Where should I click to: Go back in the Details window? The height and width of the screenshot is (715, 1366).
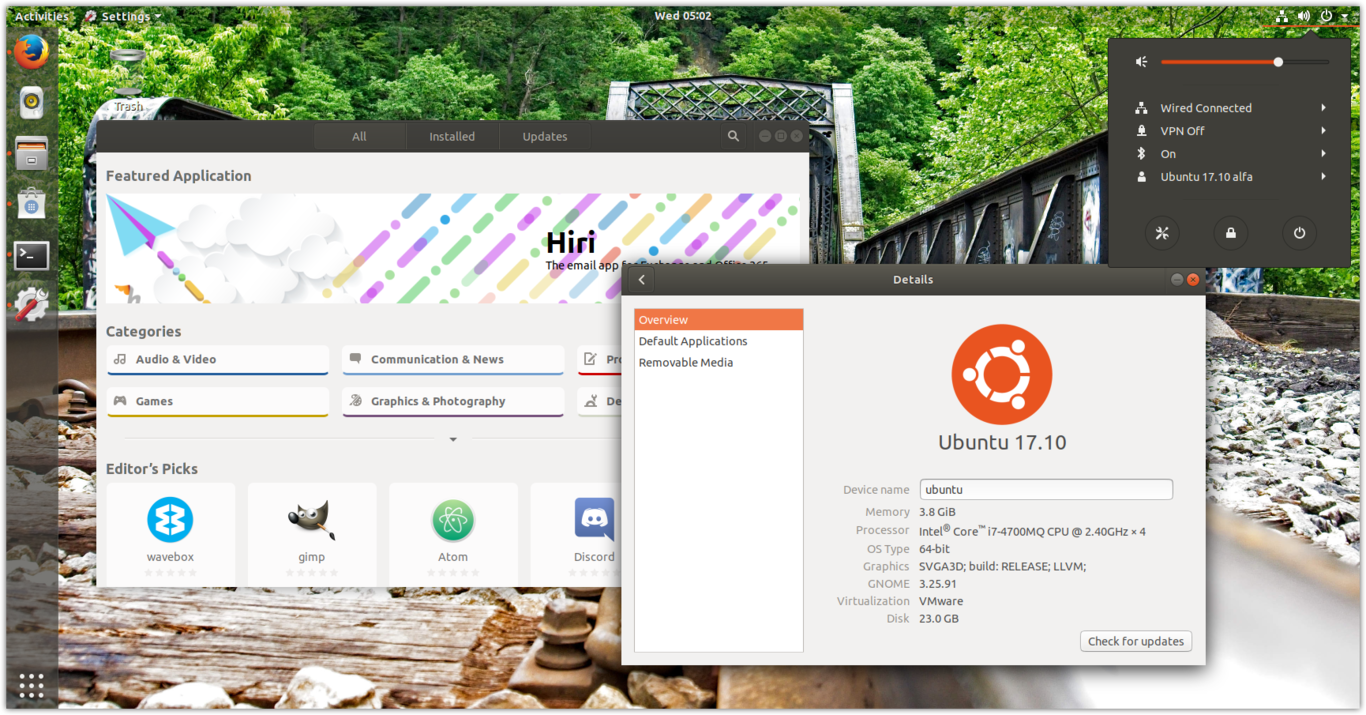(642, 280)
